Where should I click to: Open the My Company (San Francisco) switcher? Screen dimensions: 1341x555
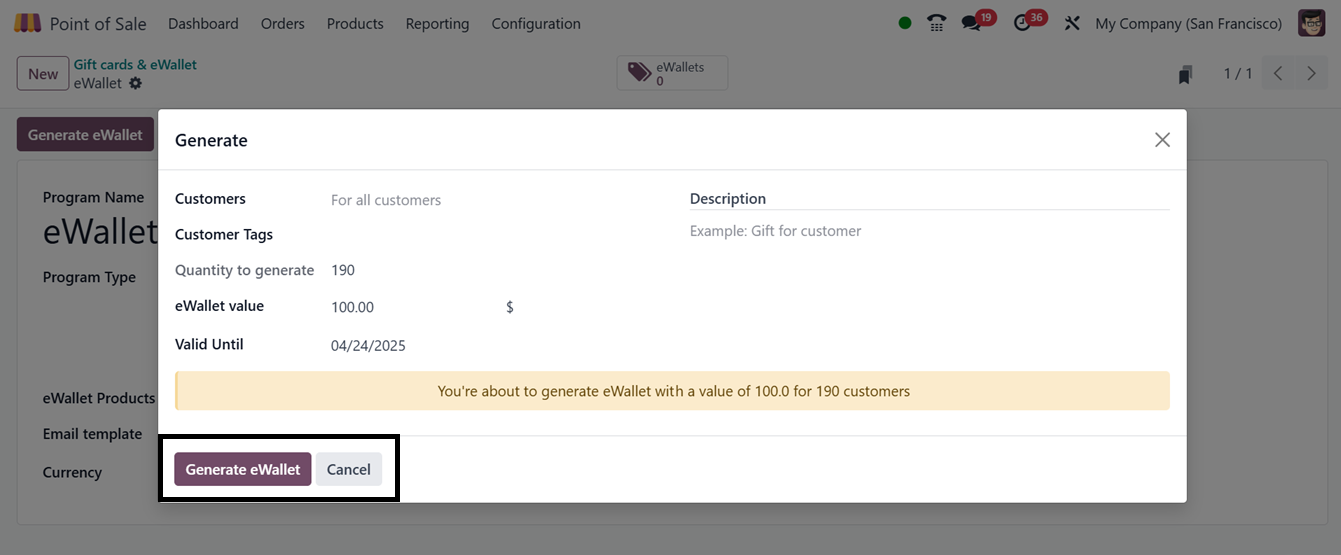click(x=1188, y=23)
